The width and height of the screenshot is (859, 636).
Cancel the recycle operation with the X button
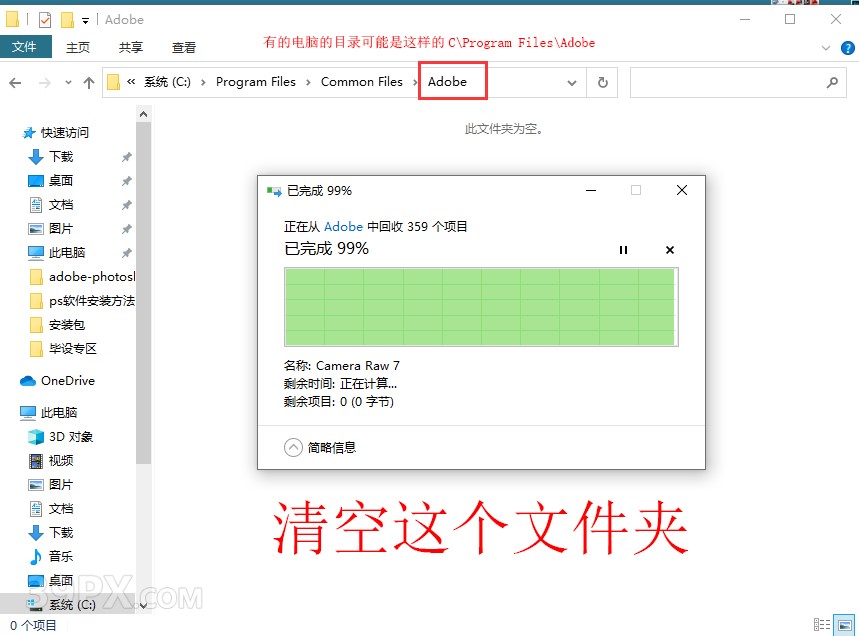(669, 250)
